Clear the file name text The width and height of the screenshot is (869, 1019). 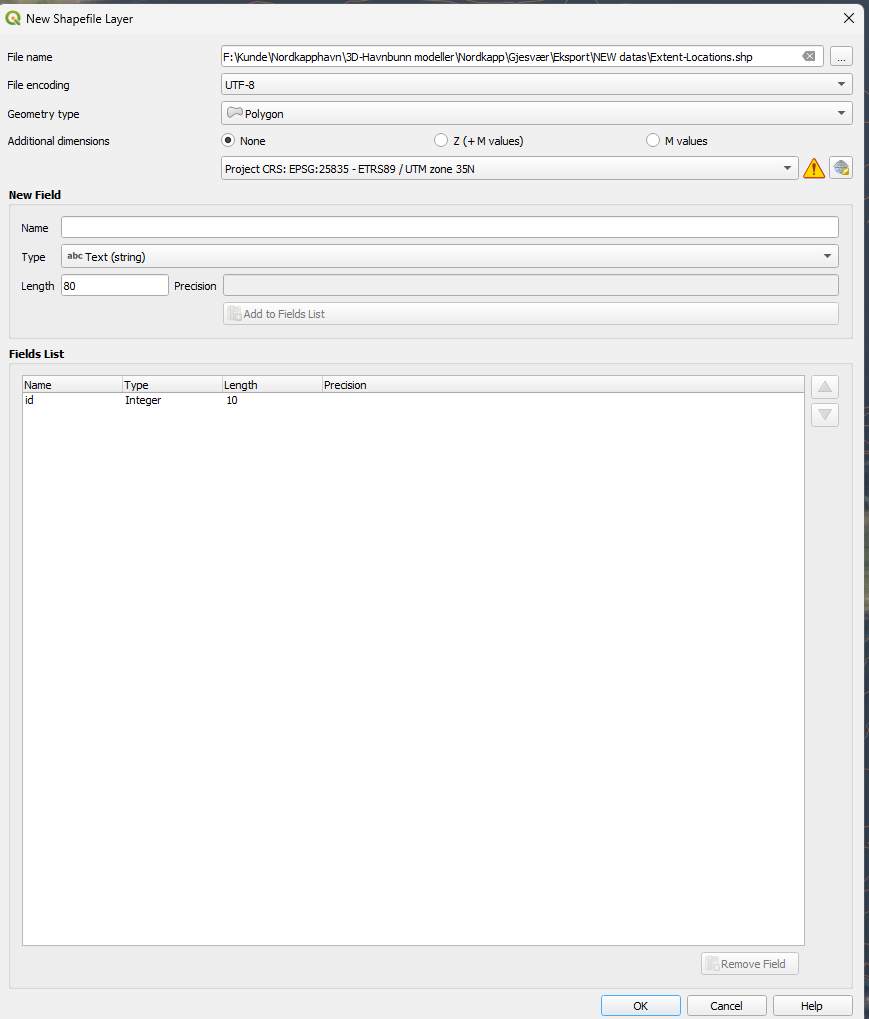click(x=809, y=57)
